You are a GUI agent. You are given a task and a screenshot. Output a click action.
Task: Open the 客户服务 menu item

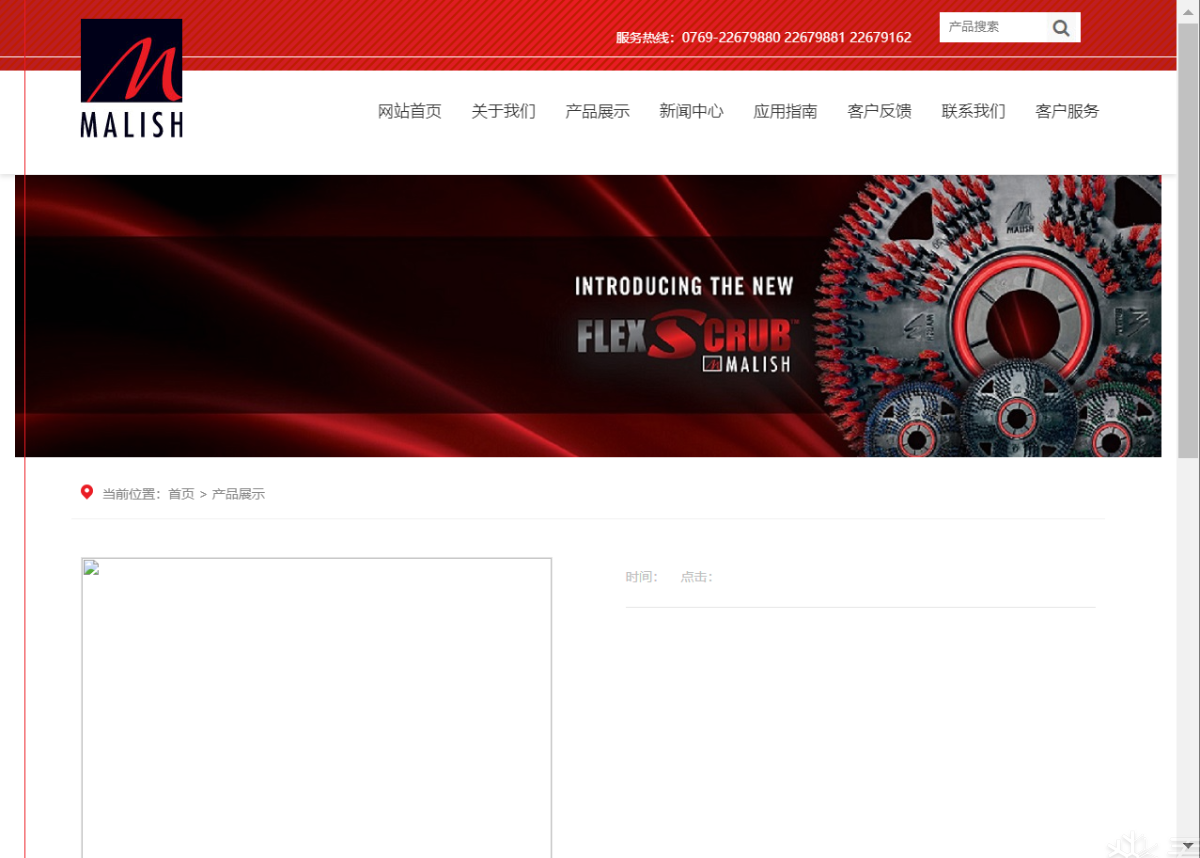[x=1068, y=111]
